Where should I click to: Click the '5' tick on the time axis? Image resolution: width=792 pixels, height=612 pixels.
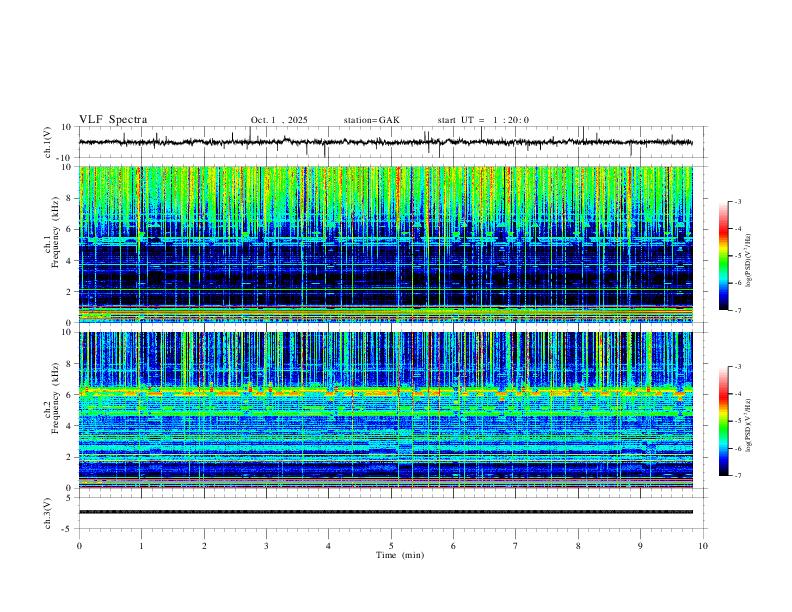click(x=391, y=546)
